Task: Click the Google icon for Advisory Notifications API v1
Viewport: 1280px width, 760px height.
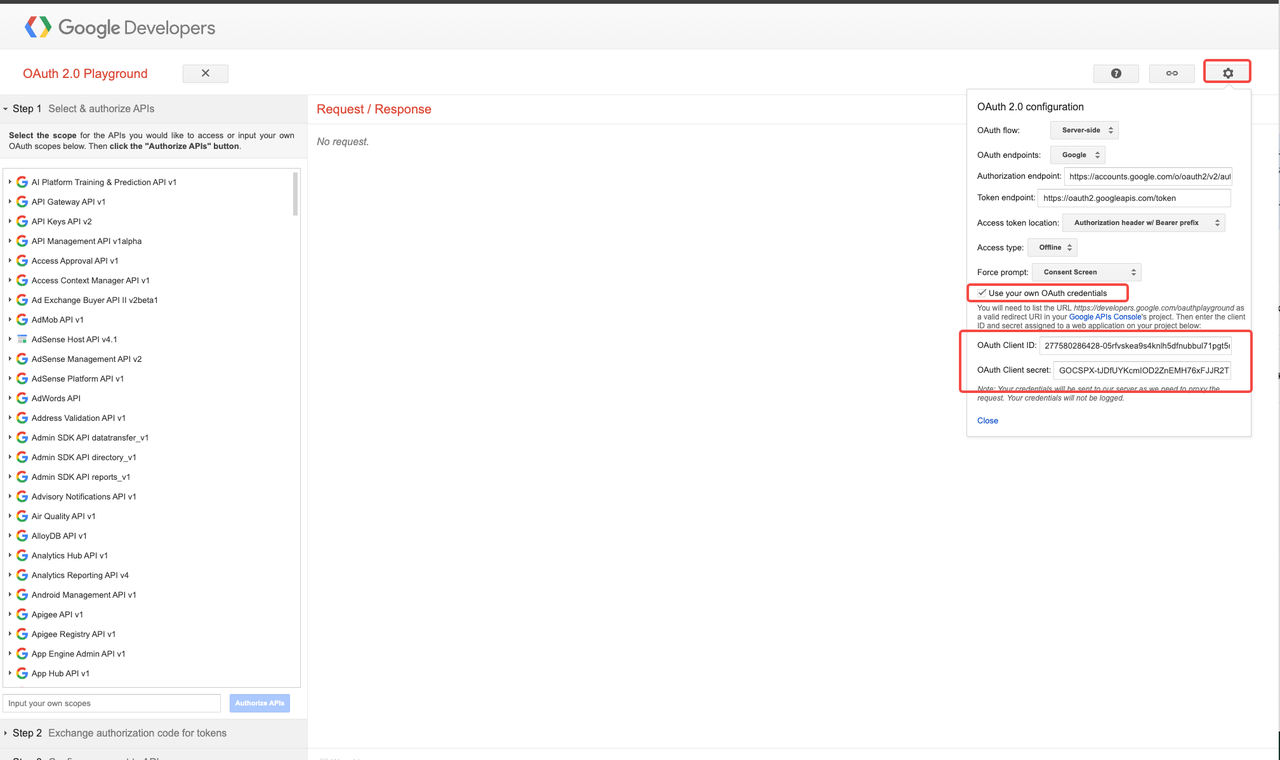Action: pyautogui.click(x=22, y=496)
